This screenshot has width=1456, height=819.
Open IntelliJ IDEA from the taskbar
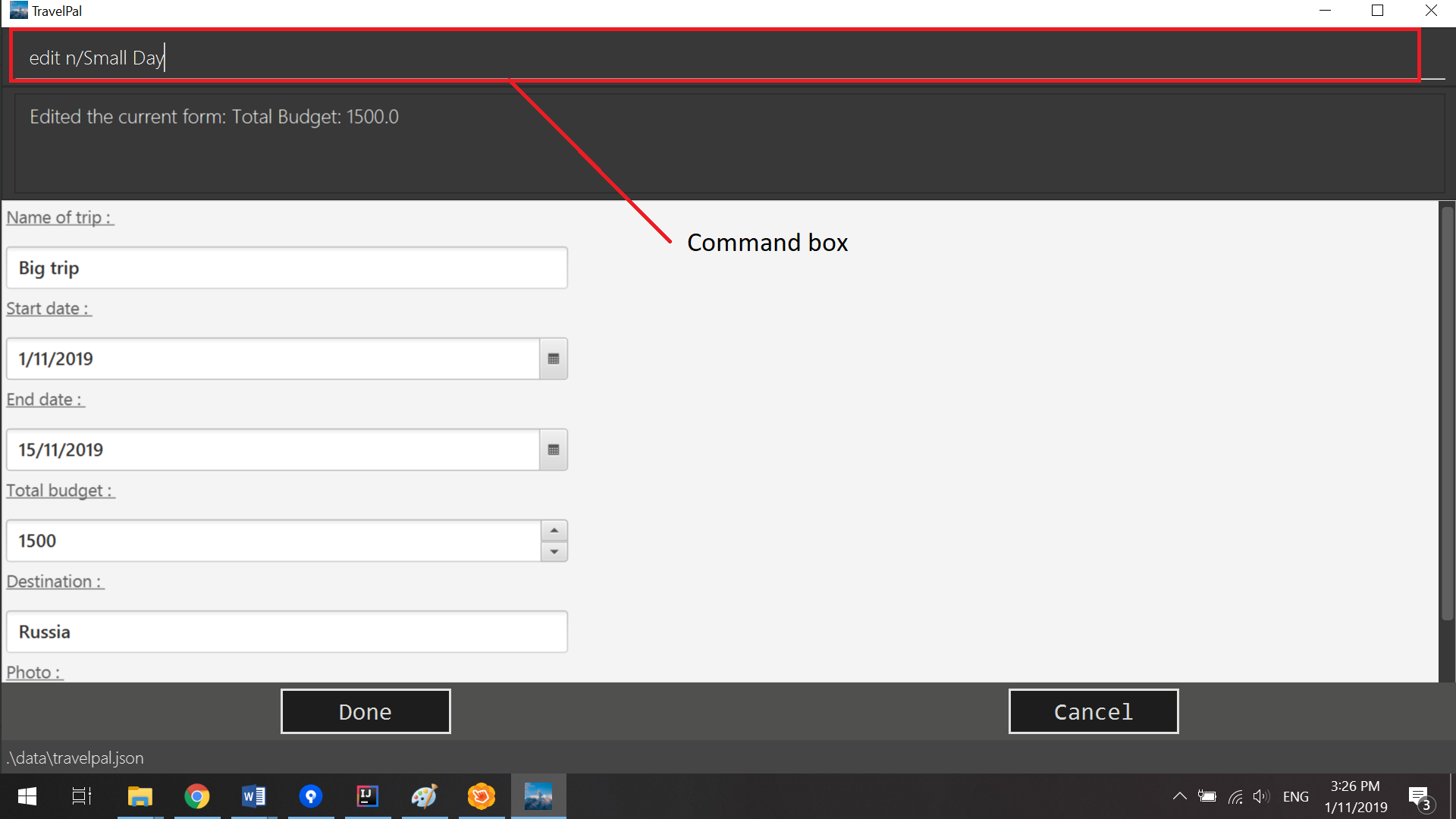368,796
